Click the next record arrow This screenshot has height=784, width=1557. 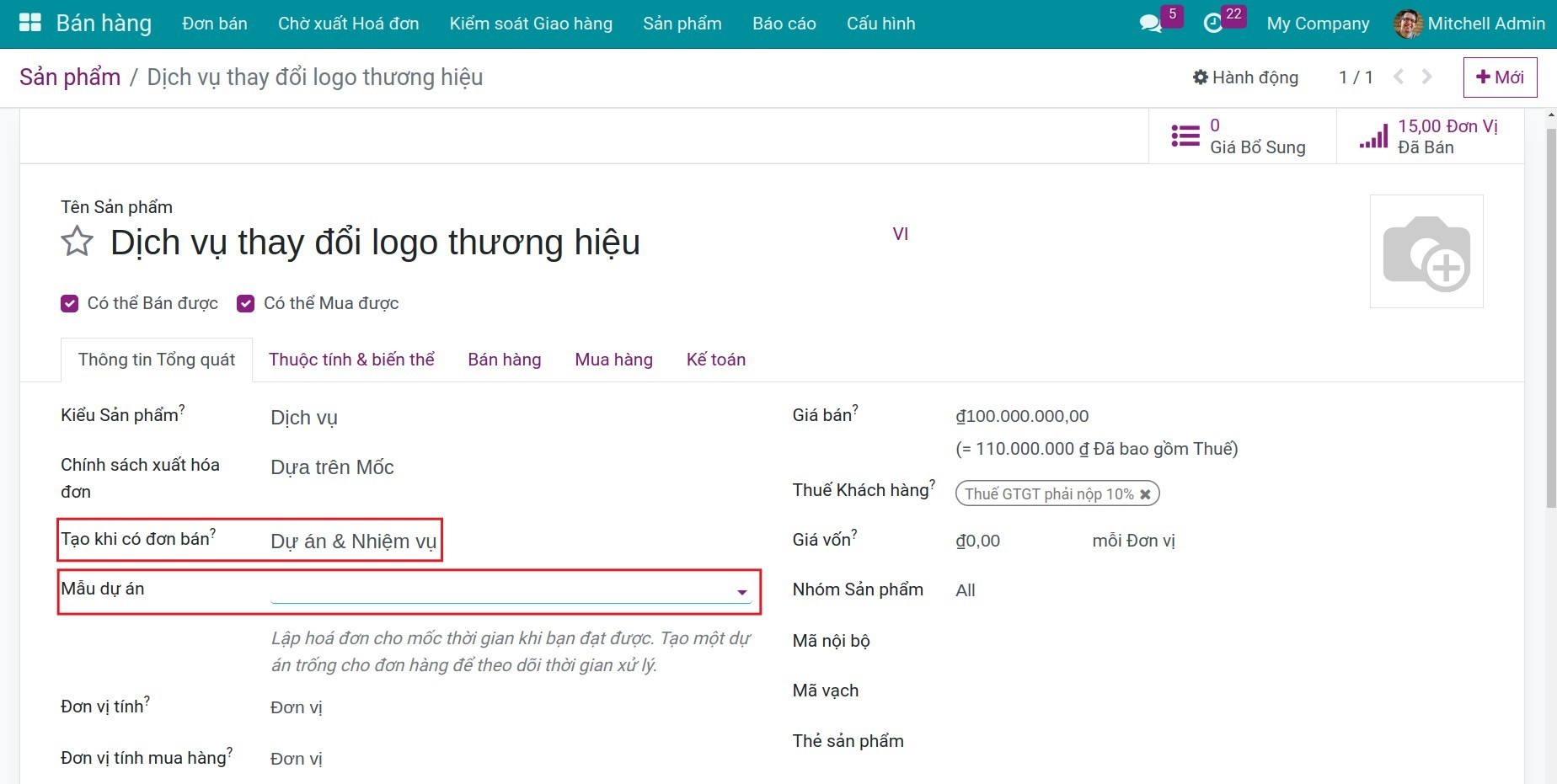click(x=1426, y=77)
